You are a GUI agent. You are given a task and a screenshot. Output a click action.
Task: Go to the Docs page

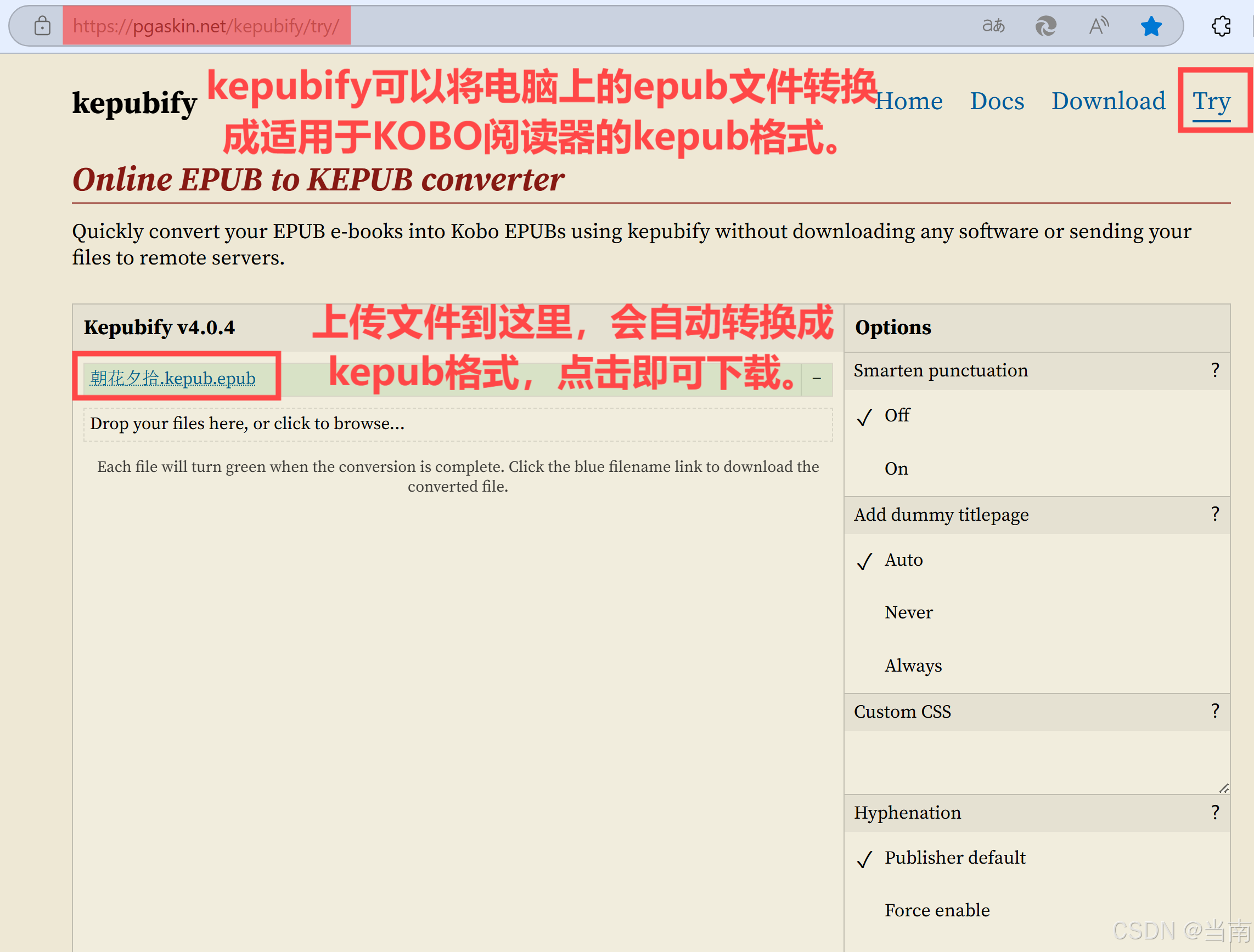click(997, 101)
